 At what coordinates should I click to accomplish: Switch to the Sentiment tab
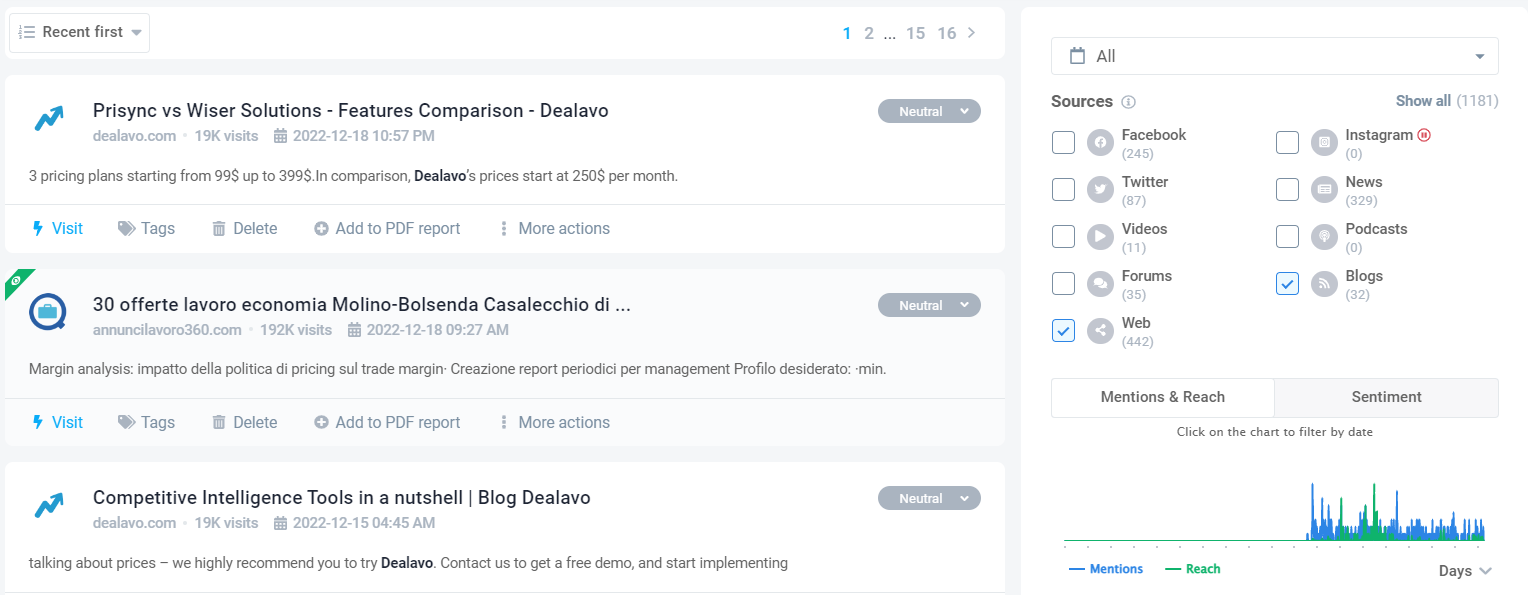1386,397
